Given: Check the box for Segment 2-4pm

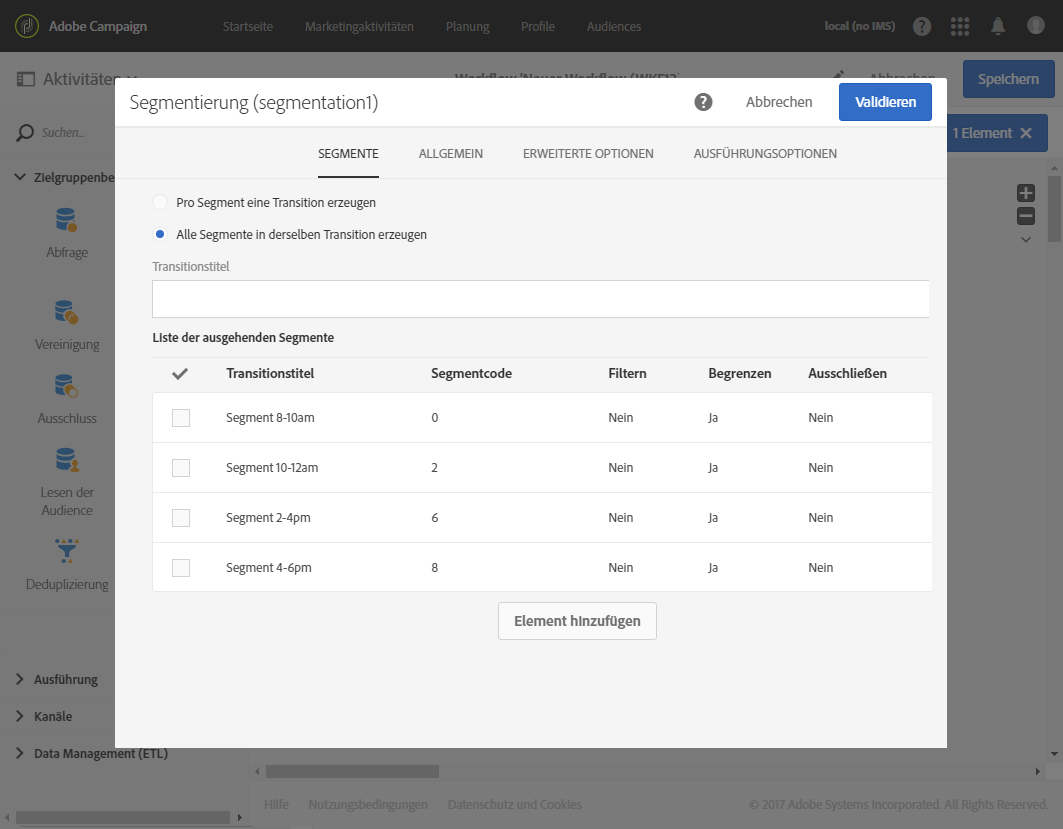Looking at the screenshot, I should tap(181, 518).
